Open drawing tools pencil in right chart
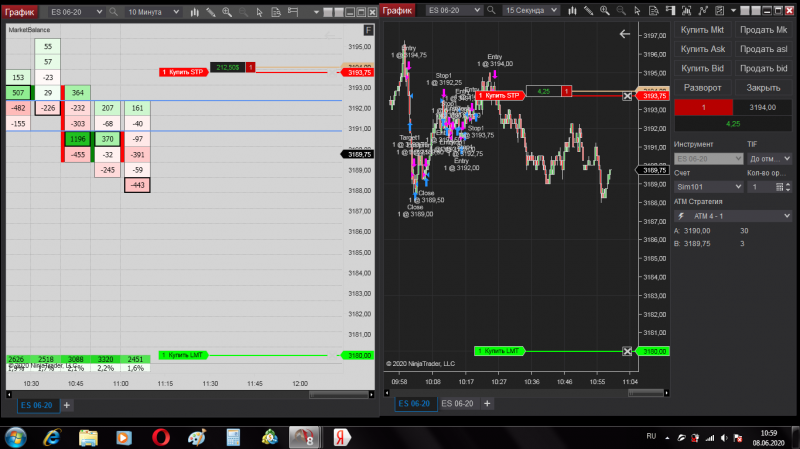Viewport: 800px width, 449px height. point(588,10)
